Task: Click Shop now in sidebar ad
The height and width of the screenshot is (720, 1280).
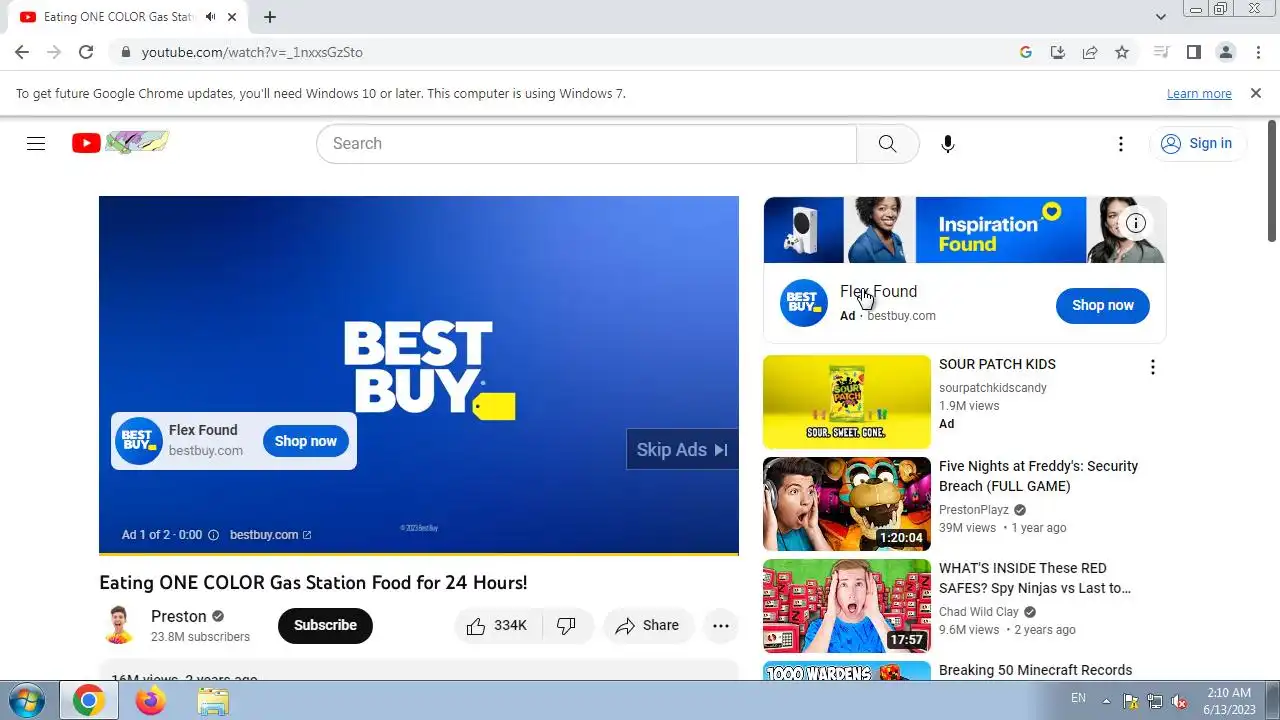Action: (1103, 305)
